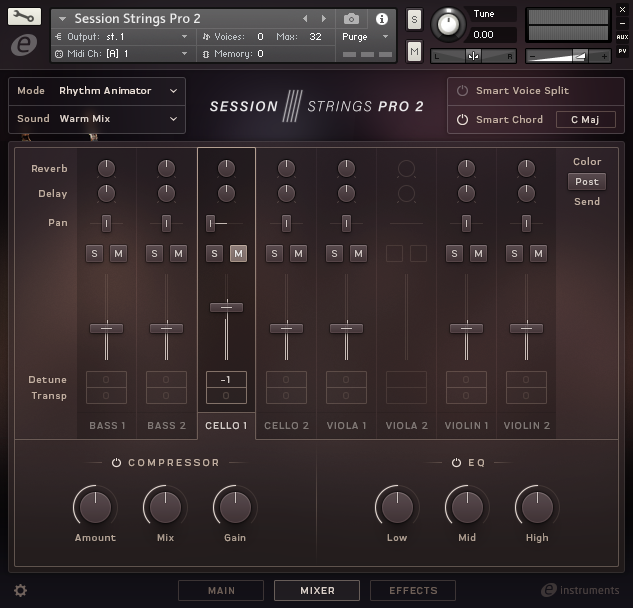The image size is (633, 608).
Task: Select the BASS 2 channel strip
Action: [x=166, y=426]
